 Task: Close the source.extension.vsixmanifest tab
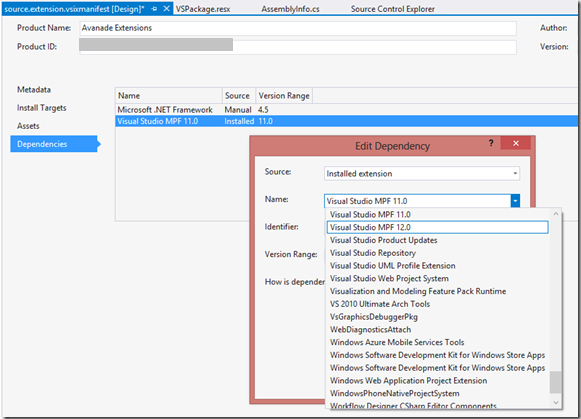166,9
